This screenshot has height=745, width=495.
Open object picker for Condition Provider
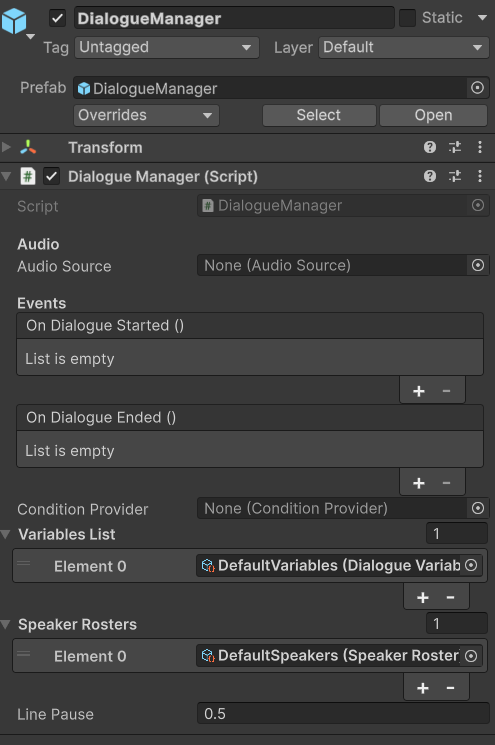click(478, 508)
